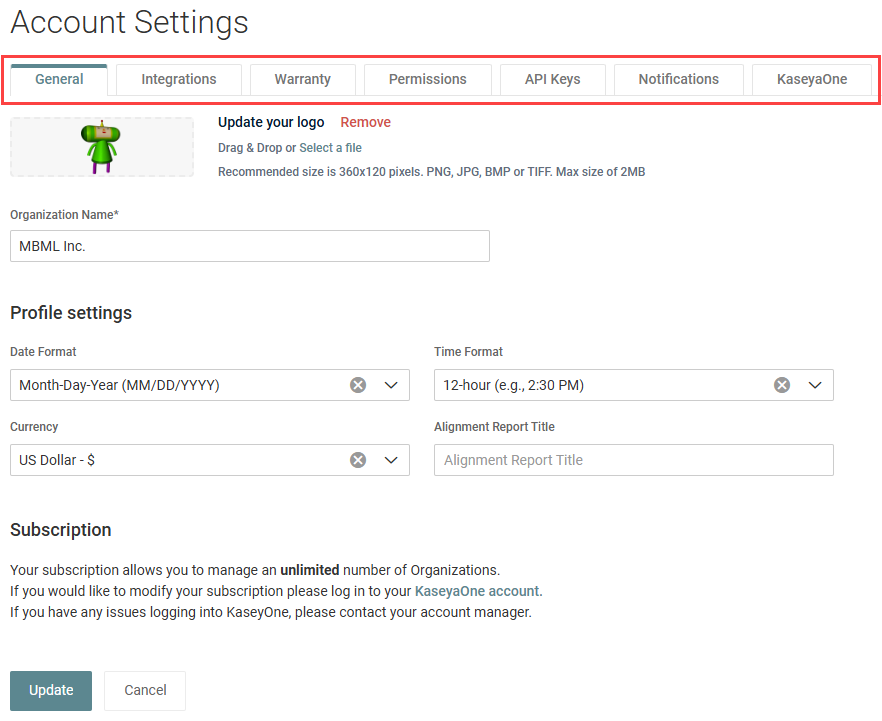Open the Time Format dropdown arrow
Image resolution: width=882 pixels, height=721 pixels.
[815, 385]
